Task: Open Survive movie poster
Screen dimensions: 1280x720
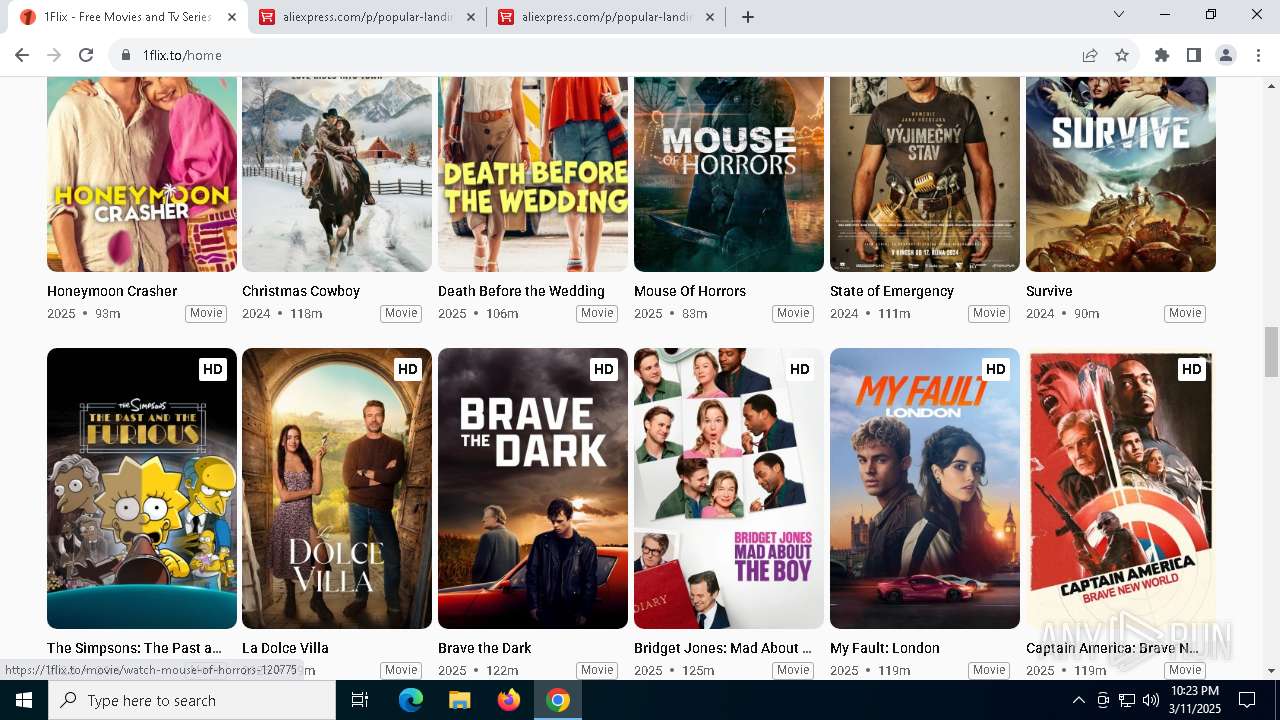Action: [x=1121, y=174]
